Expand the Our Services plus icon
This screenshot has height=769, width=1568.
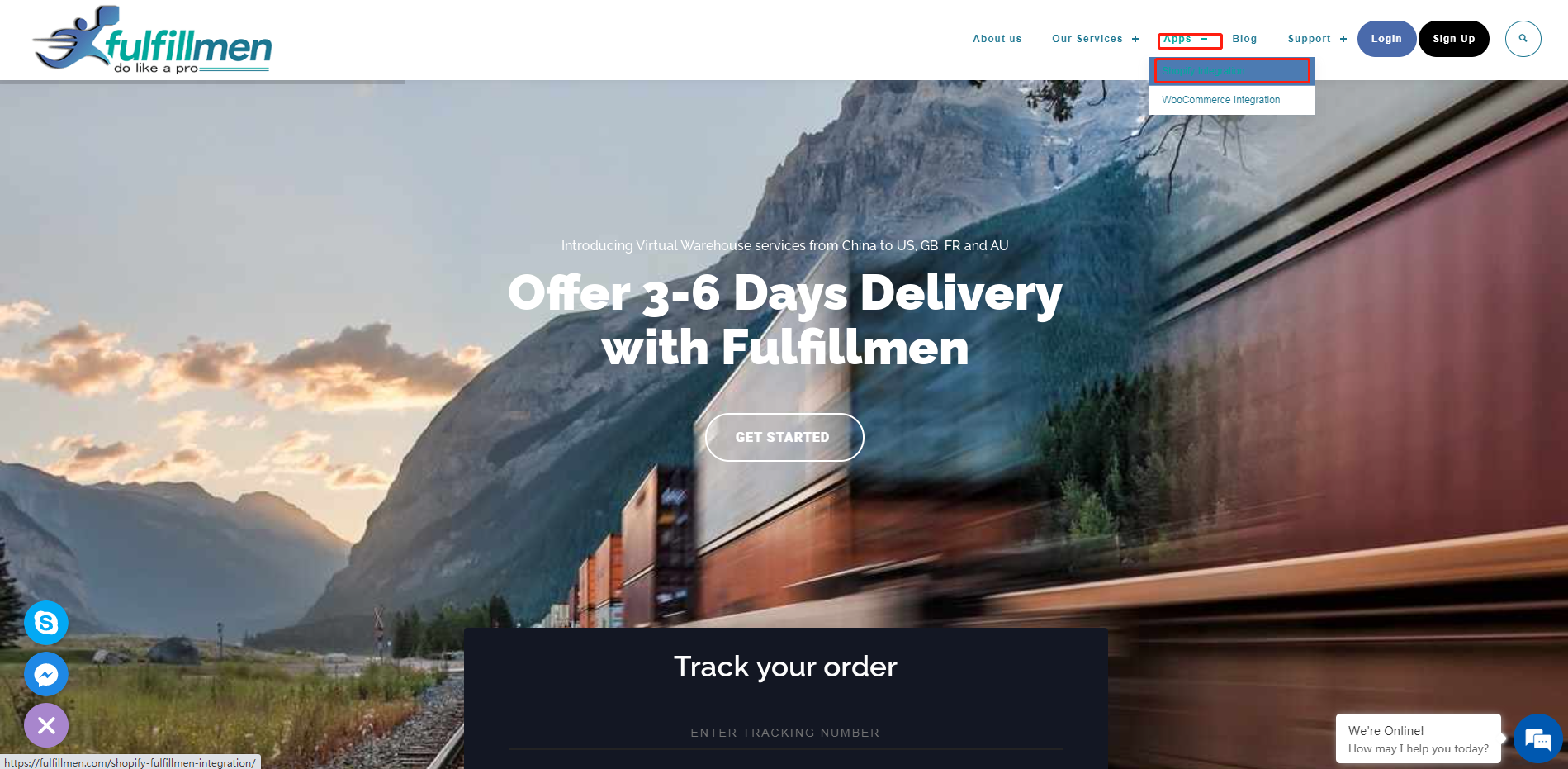[1135, 39]
